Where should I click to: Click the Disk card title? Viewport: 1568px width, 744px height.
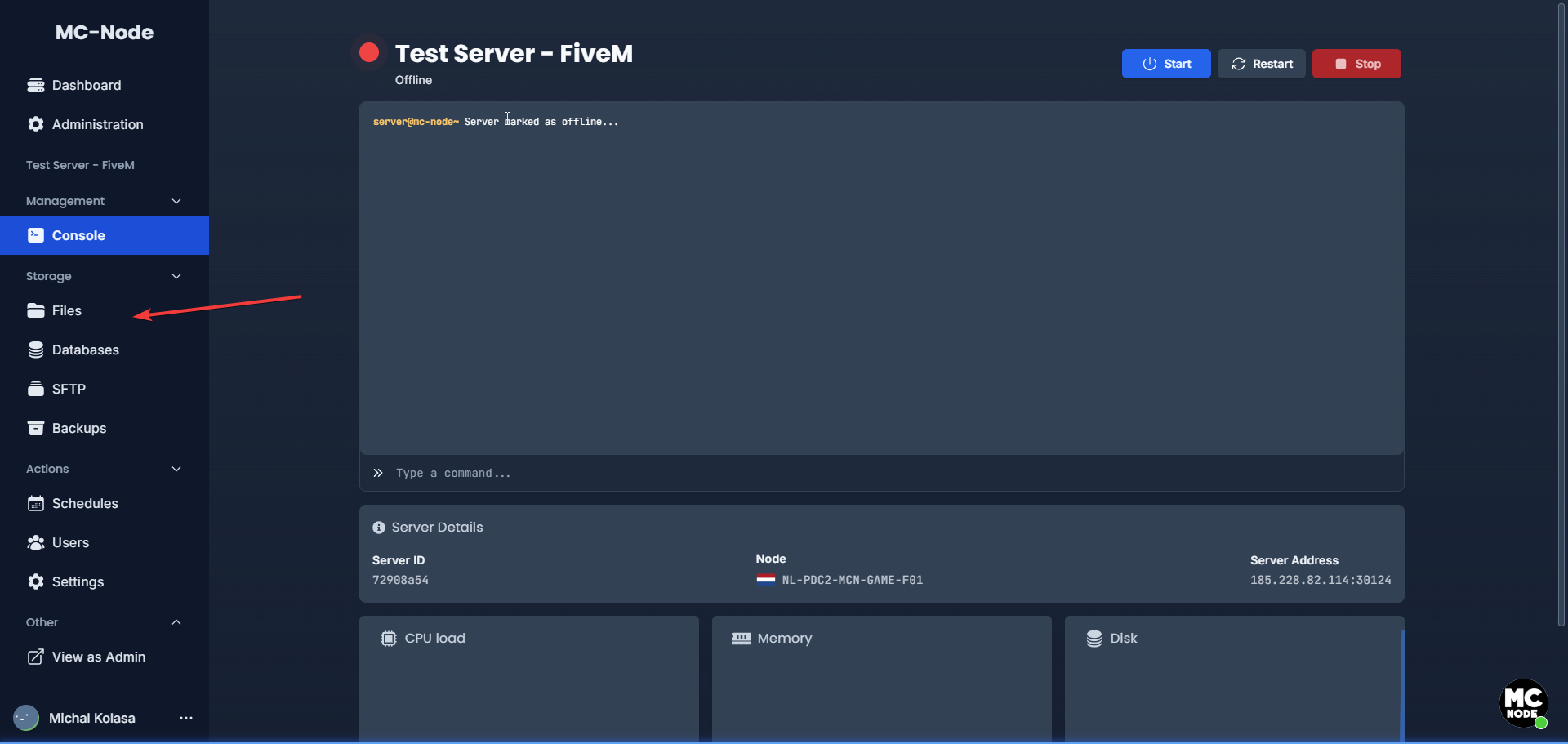(1124, 639)
